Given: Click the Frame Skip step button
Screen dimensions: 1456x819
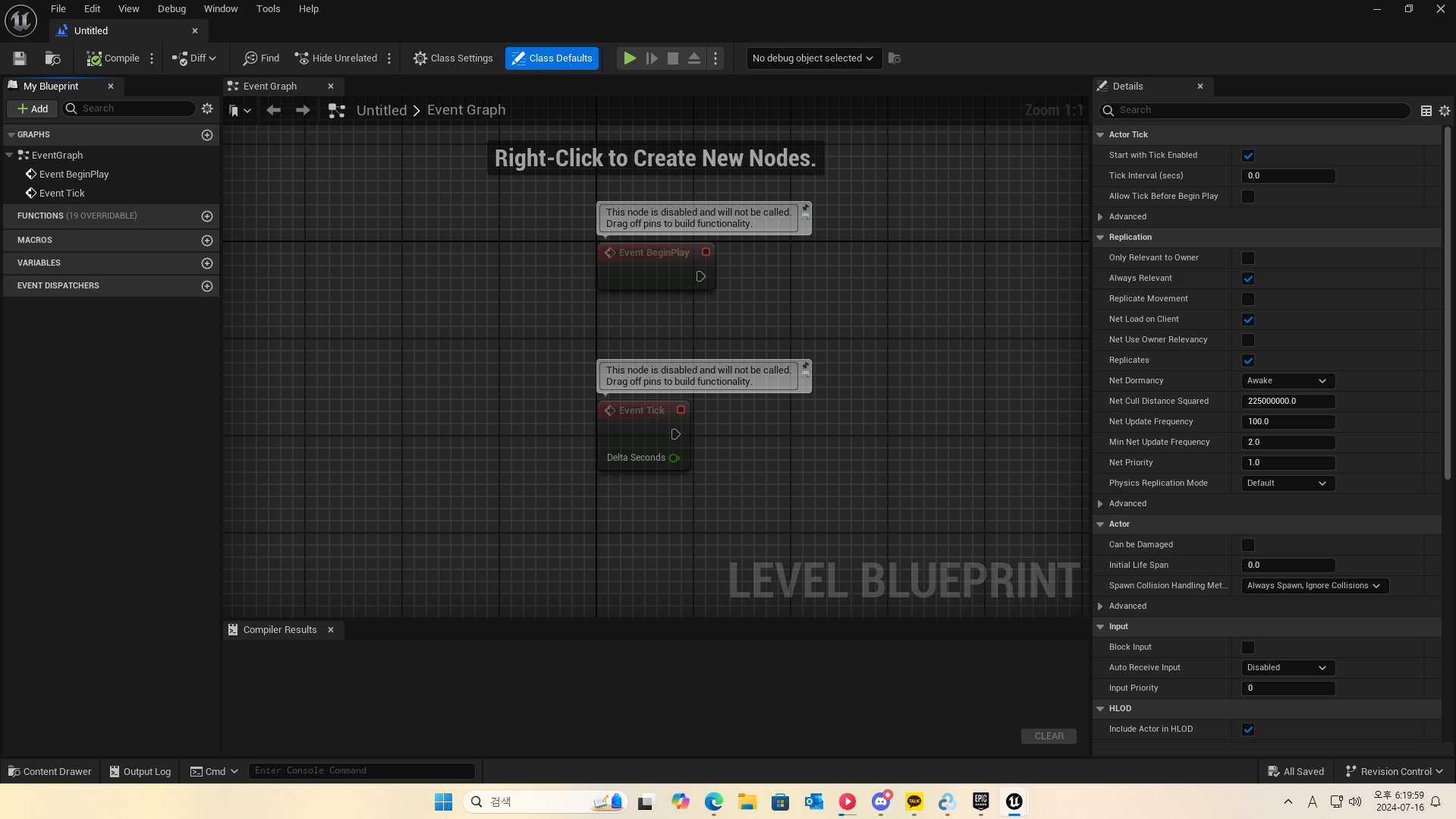Looking at the screenshot, I should pyautogui.click(x=651, y=58).
